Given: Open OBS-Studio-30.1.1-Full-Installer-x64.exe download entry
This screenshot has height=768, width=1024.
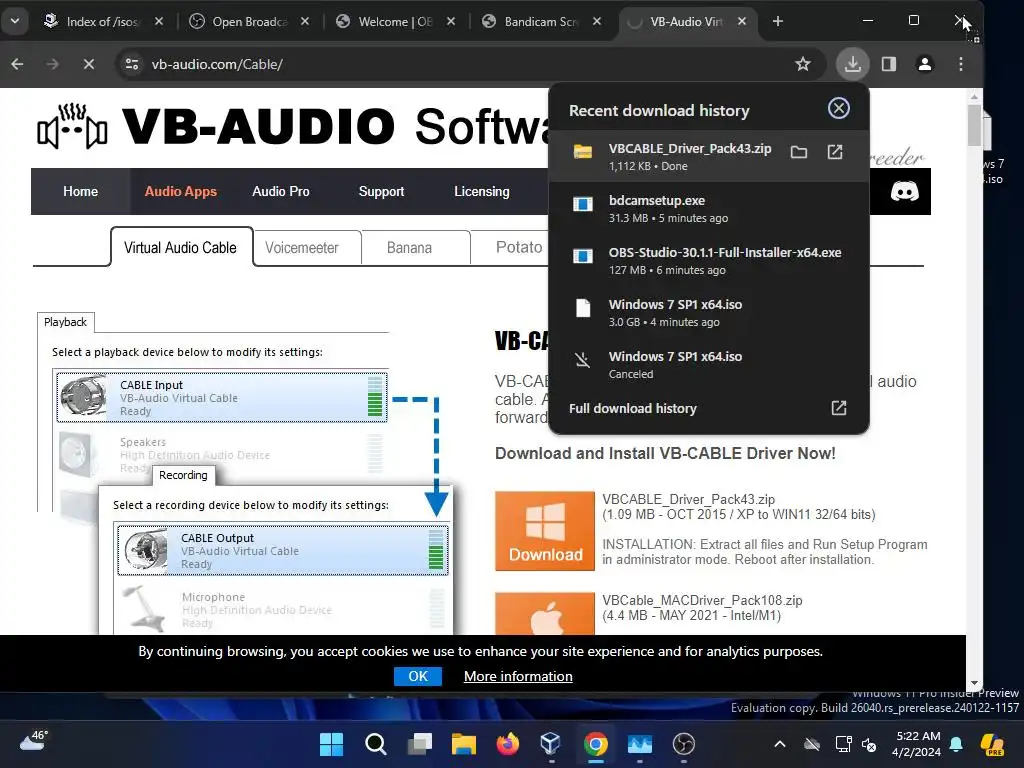Looking at the screenshot, I should (x=709, y=261).
